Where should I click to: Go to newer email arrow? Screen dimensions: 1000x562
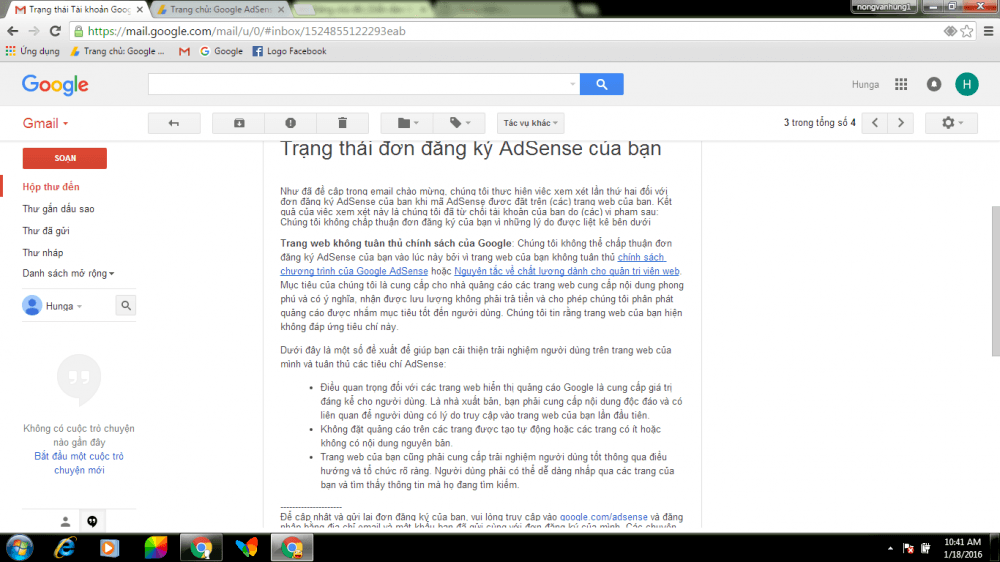pos(875,123)
